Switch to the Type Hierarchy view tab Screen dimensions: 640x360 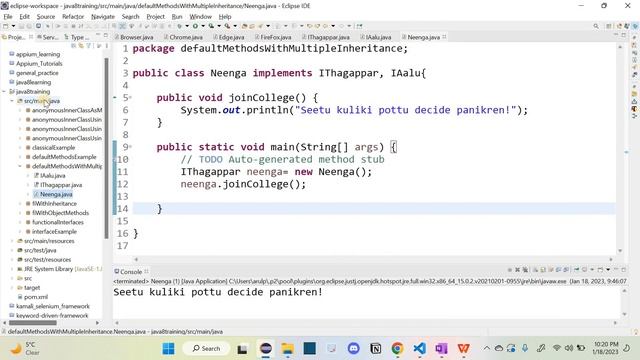point(78,37)
